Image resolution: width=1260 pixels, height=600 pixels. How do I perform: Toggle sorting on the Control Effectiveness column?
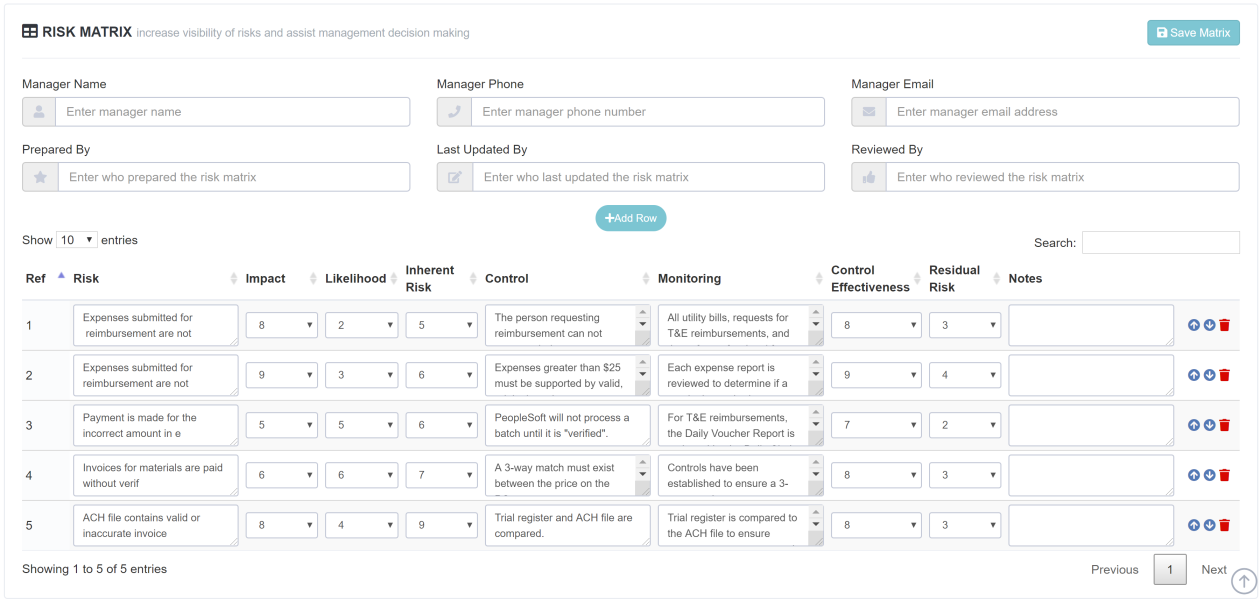click(872, 278)
